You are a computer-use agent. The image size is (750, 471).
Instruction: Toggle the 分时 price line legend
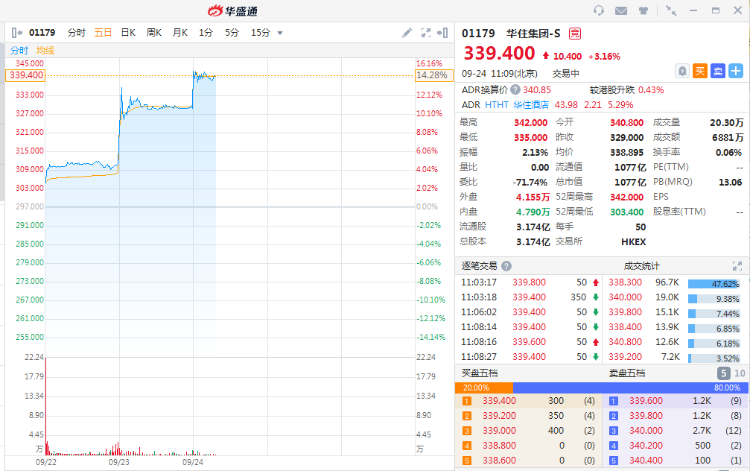[20, 50]
